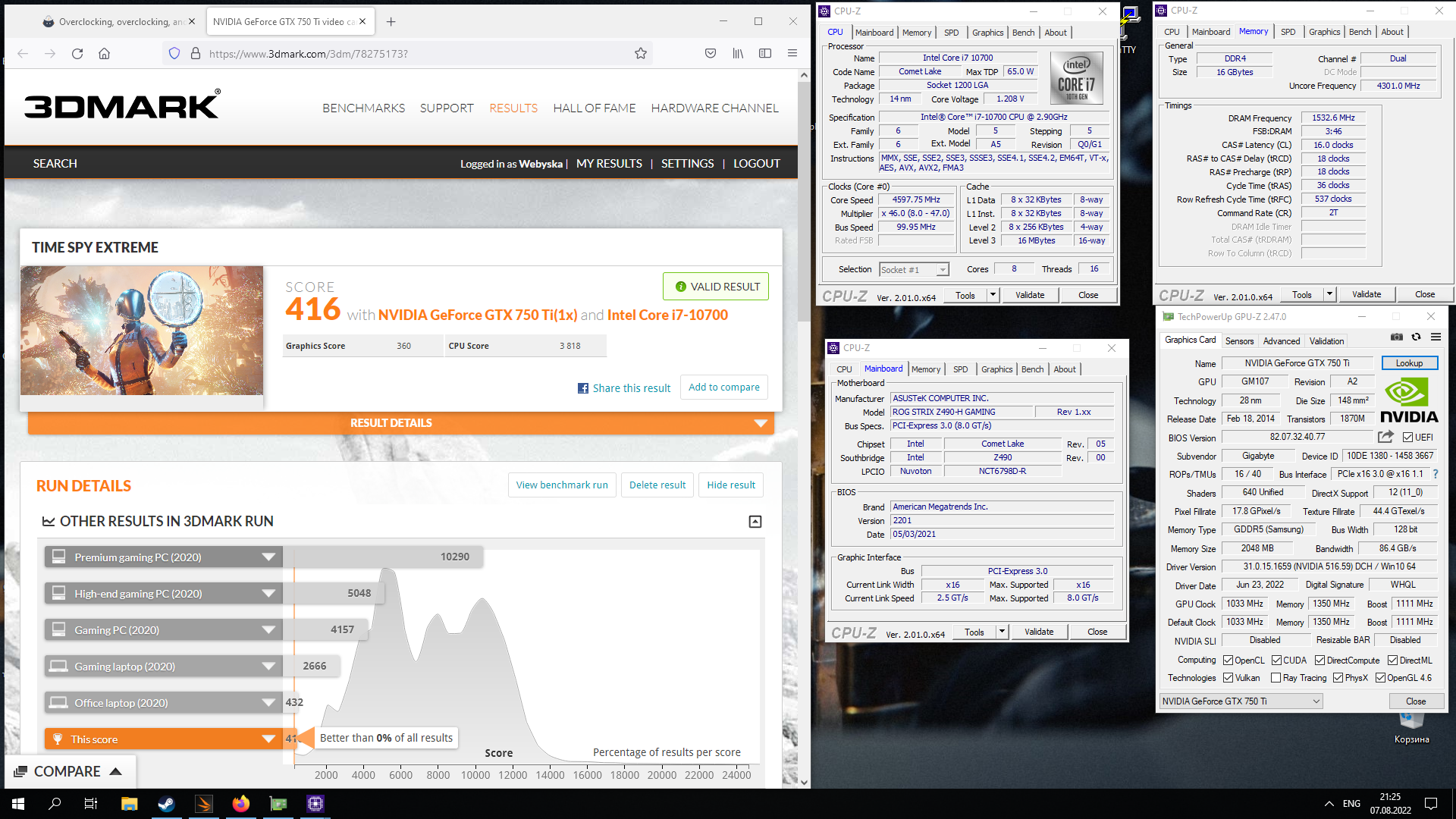Go to Firefox home page
The image size is (1456, 819).
[x=105, y=53]
